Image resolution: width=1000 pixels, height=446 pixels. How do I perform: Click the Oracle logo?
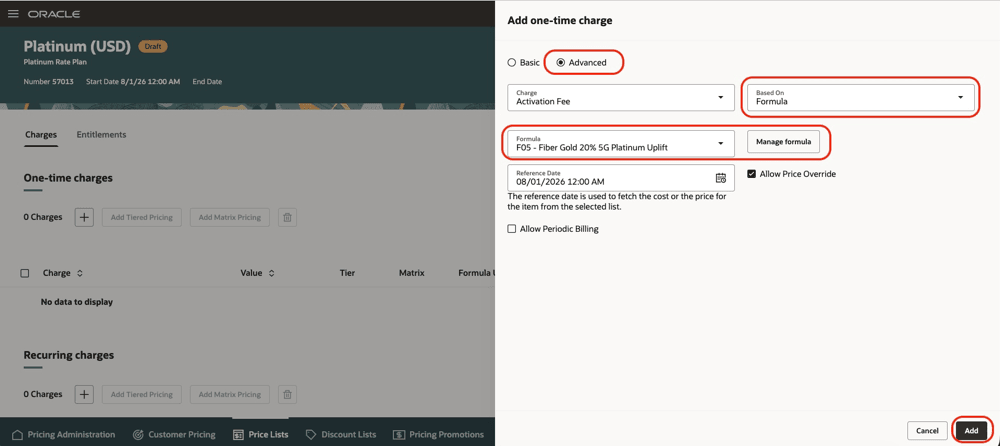pyautogui.click(x=54, y=14)
